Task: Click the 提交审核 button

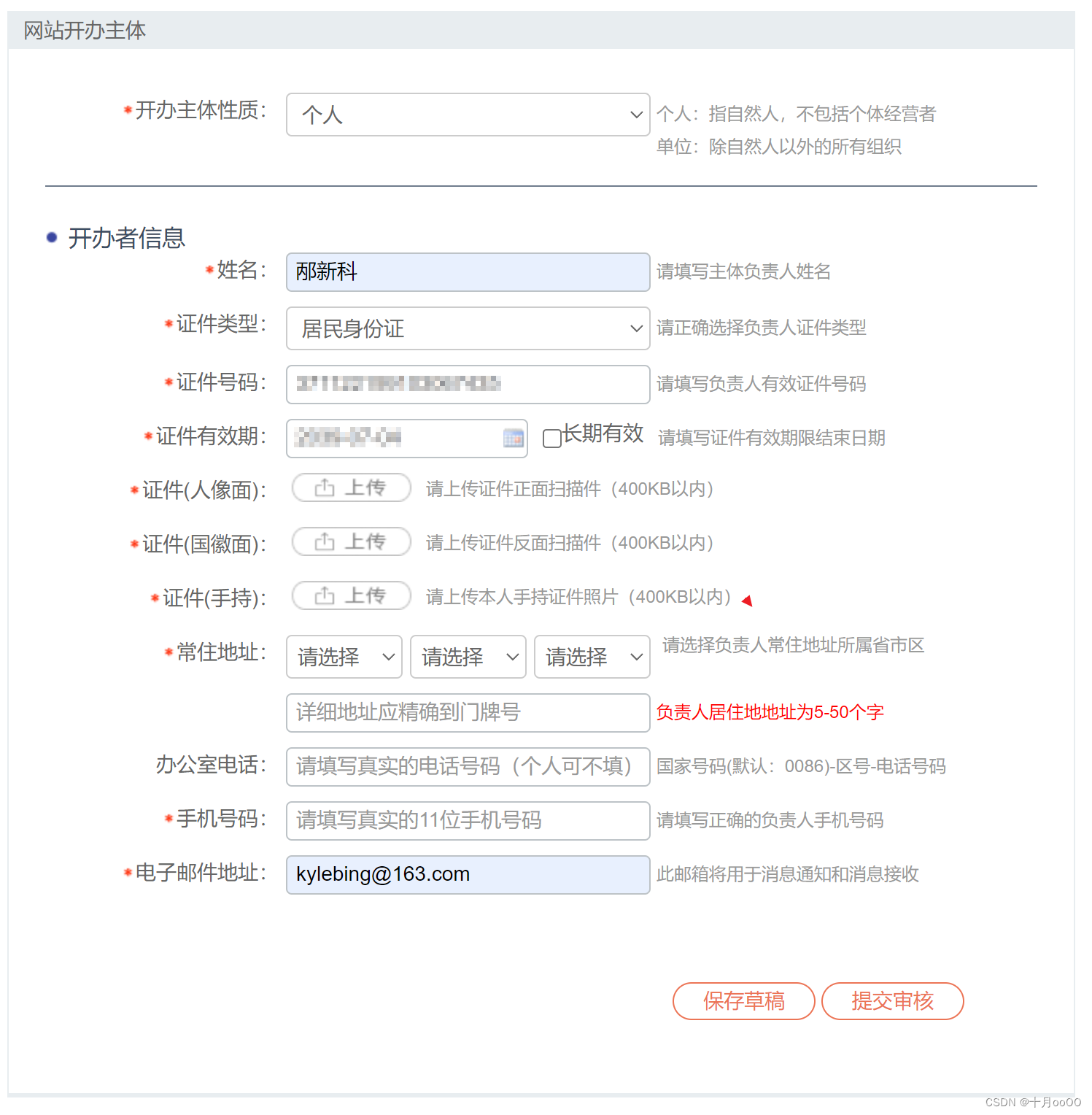Action: [893, 1001]
